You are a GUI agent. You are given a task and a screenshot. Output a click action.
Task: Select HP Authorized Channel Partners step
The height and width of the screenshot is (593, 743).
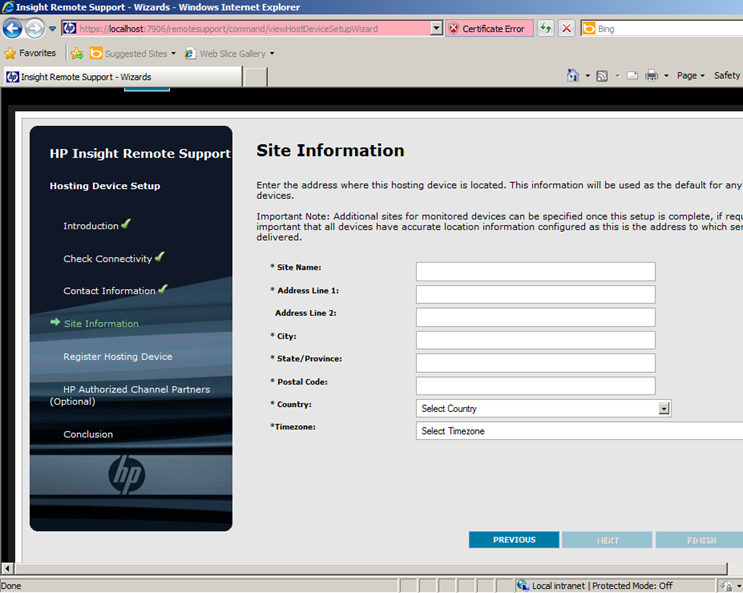click(130, 395)
